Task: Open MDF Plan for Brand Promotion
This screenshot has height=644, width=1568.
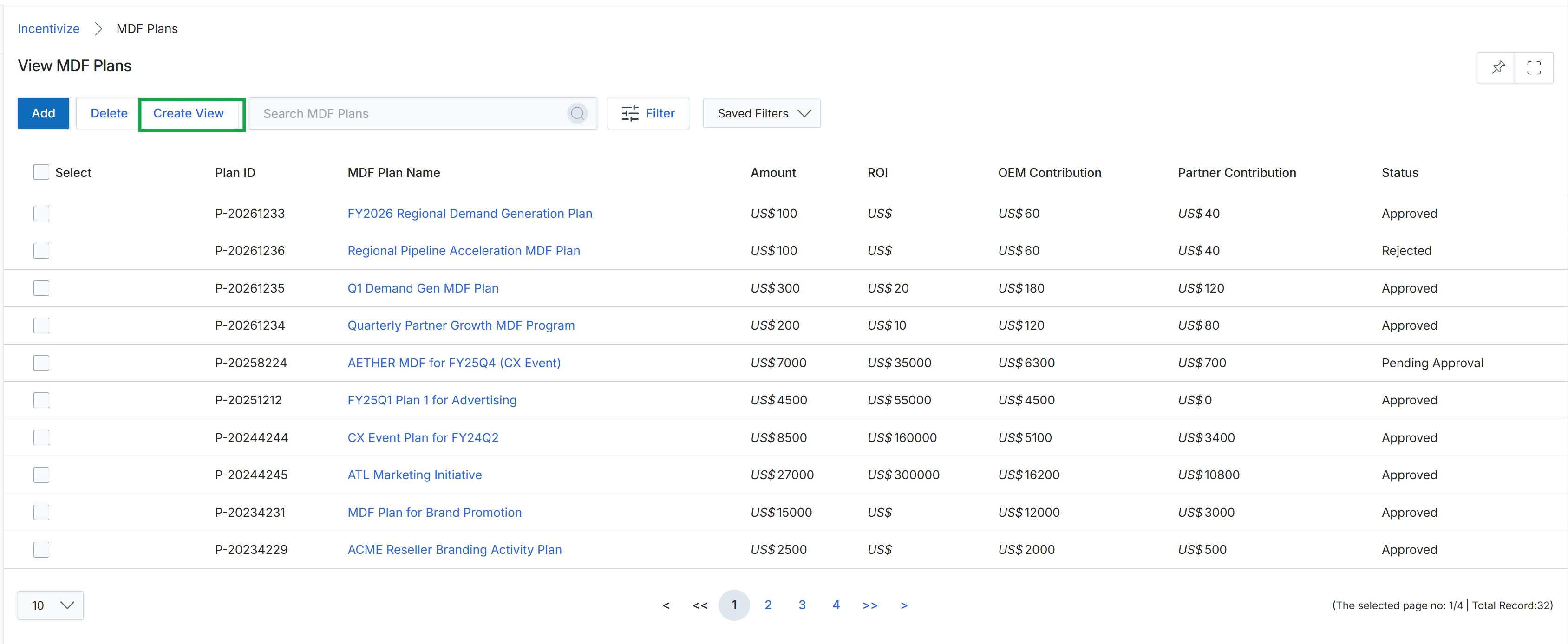Action: (x=435, y=513)
